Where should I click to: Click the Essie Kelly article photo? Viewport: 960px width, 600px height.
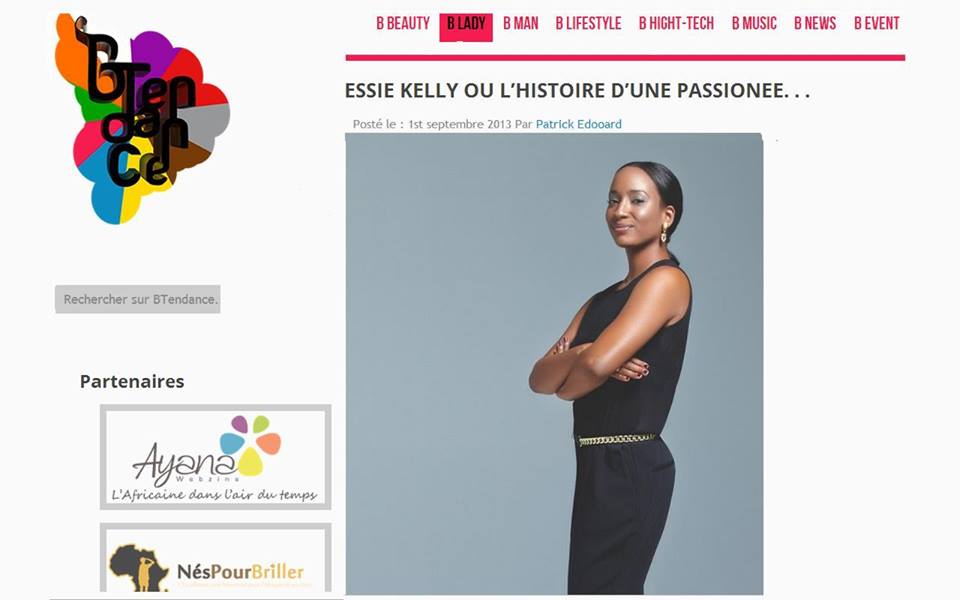click(554, 364)
